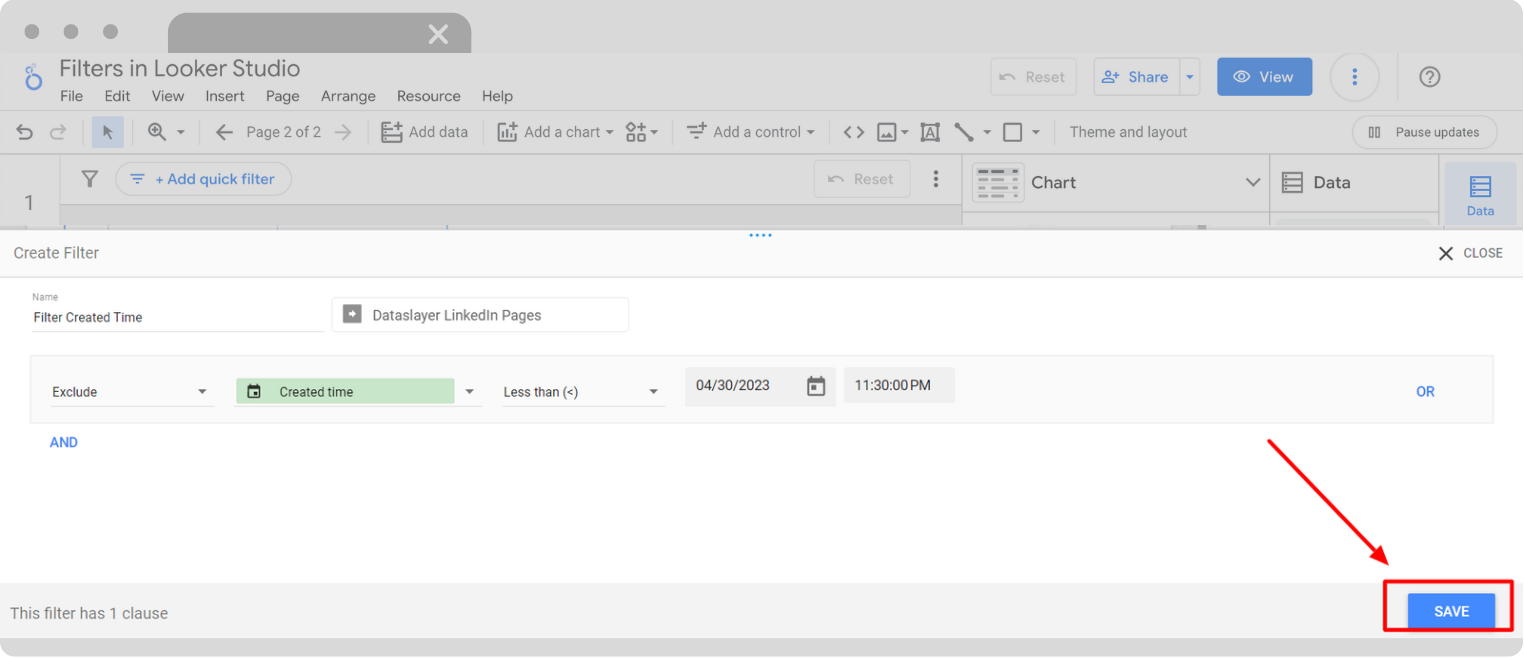Select the Text box tool
This screenshot has height=658, width=1524.
point(930,131)
